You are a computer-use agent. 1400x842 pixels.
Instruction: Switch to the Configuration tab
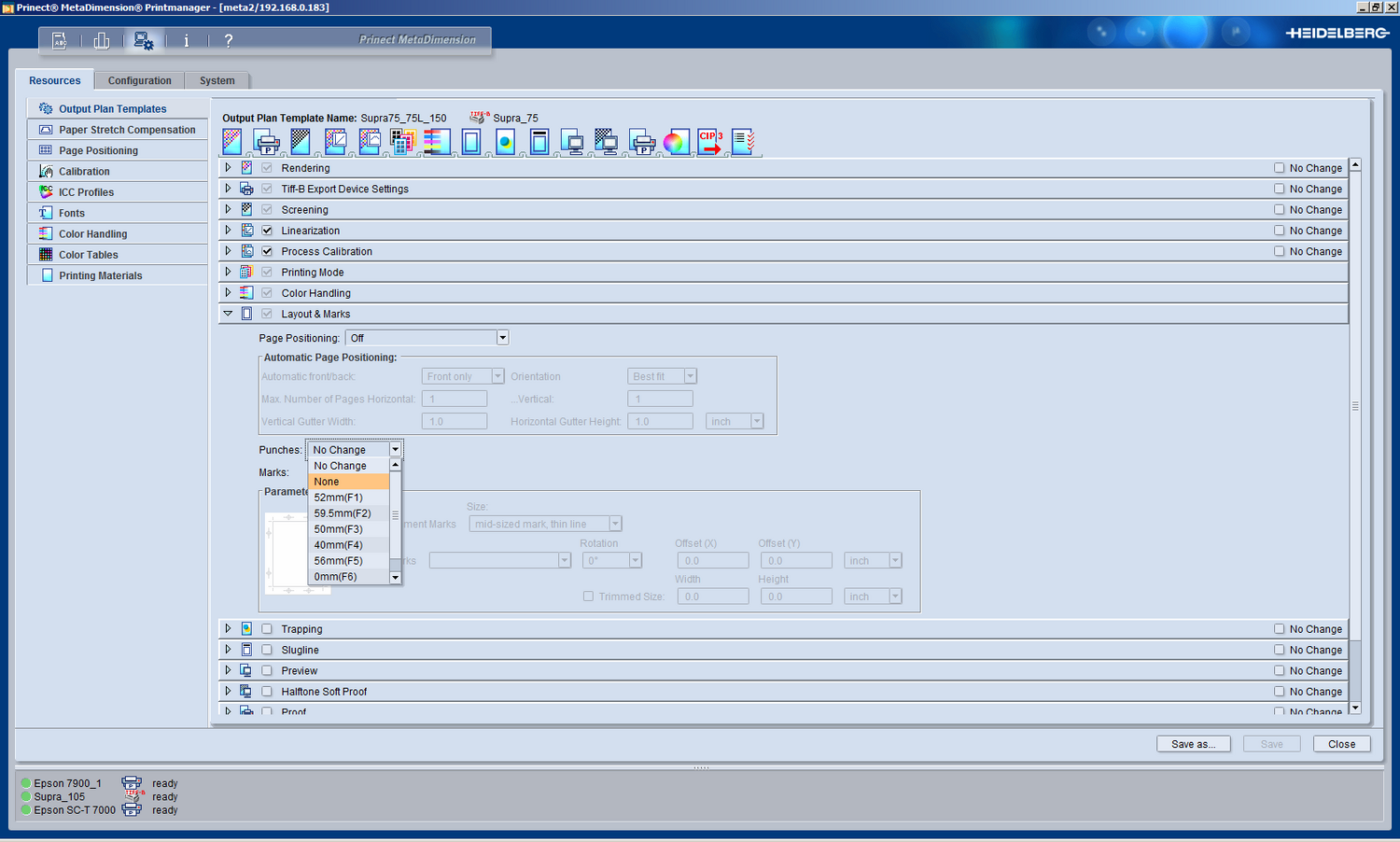(x=139, y=80)
